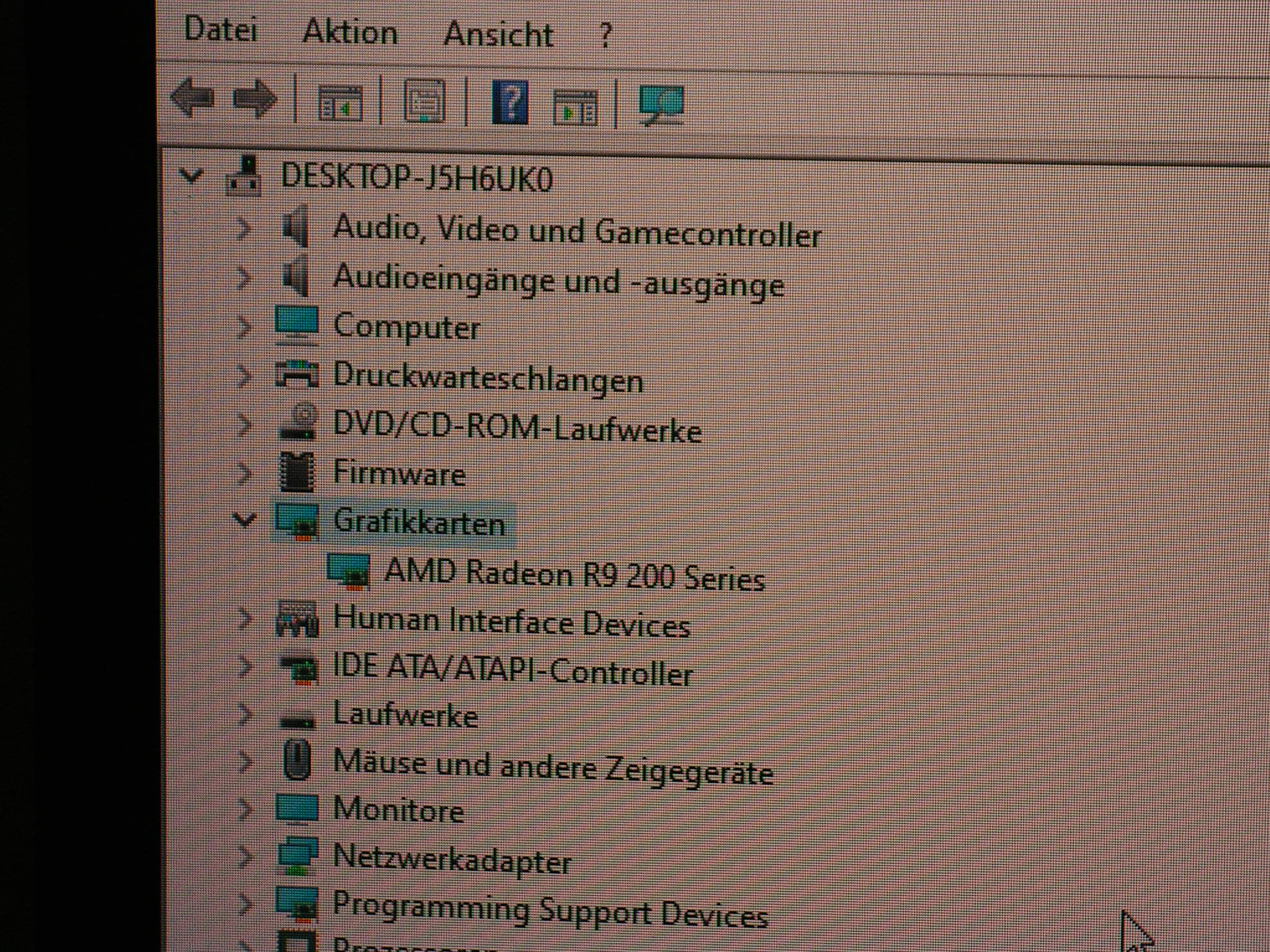Select AMD Radeon R9 200 Series device

click(574, 574)
